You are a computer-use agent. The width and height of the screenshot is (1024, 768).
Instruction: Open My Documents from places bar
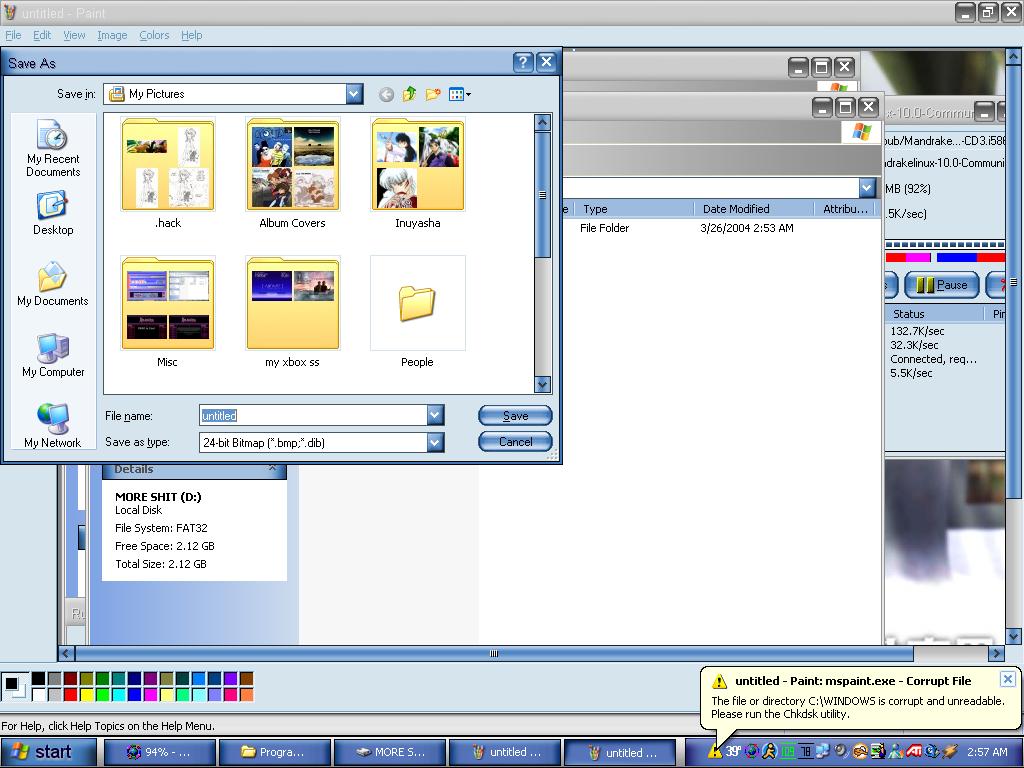tap(53, 284)
